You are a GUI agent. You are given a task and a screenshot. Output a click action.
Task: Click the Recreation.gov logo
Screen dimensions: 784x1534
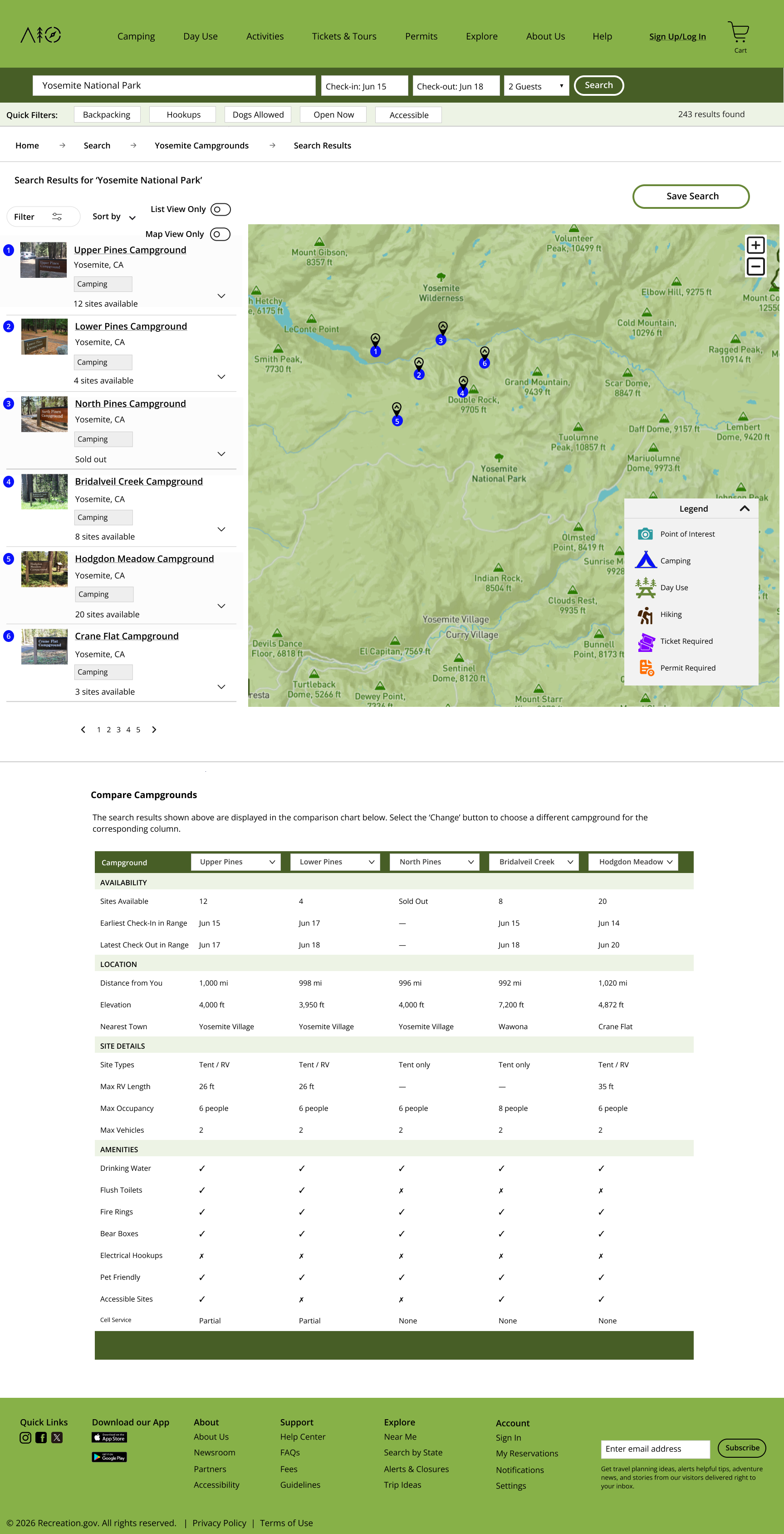coord(40,35)
